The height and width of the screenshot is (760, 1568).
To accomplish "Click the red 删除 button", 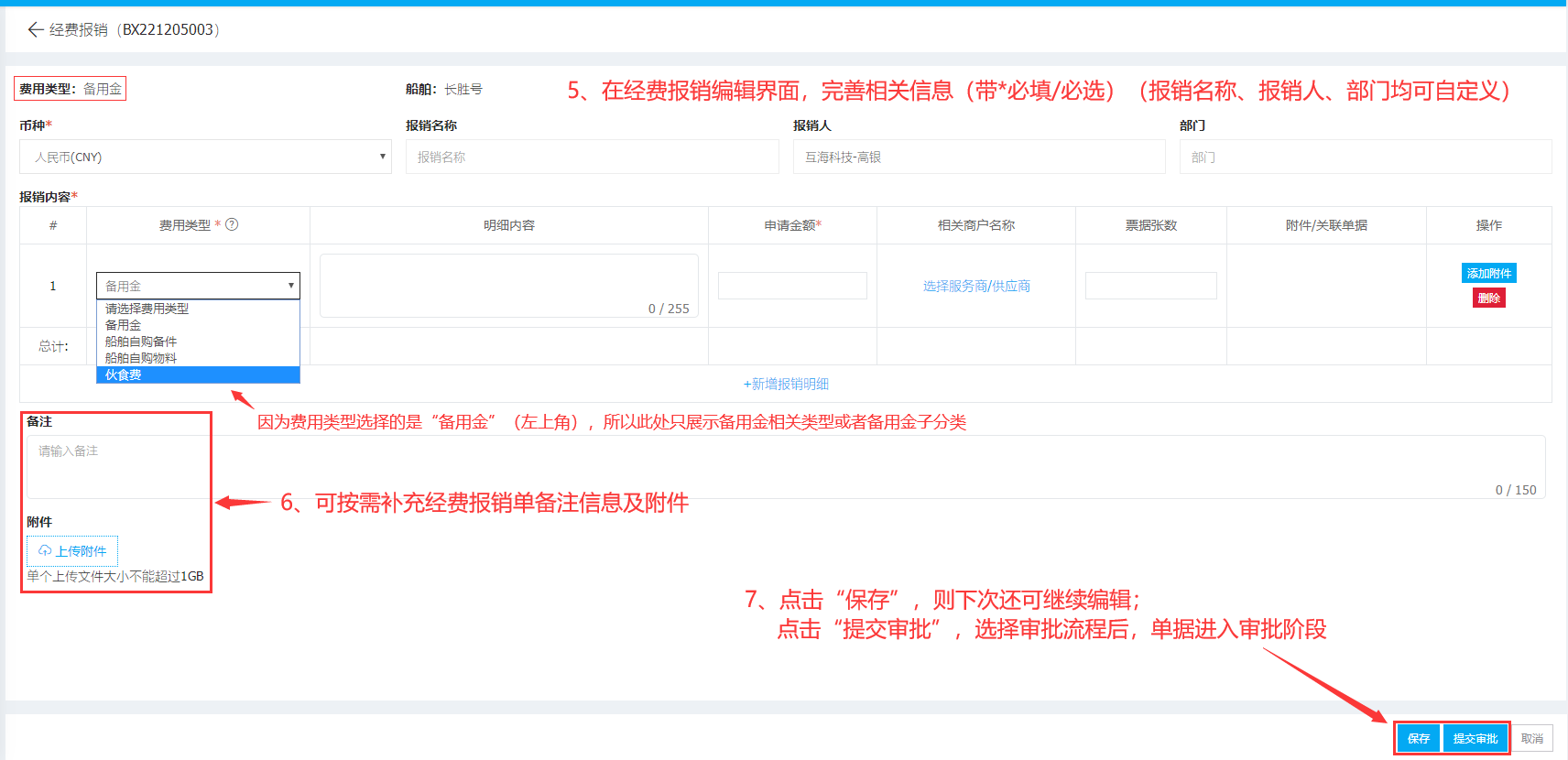I will point(1489,298).
